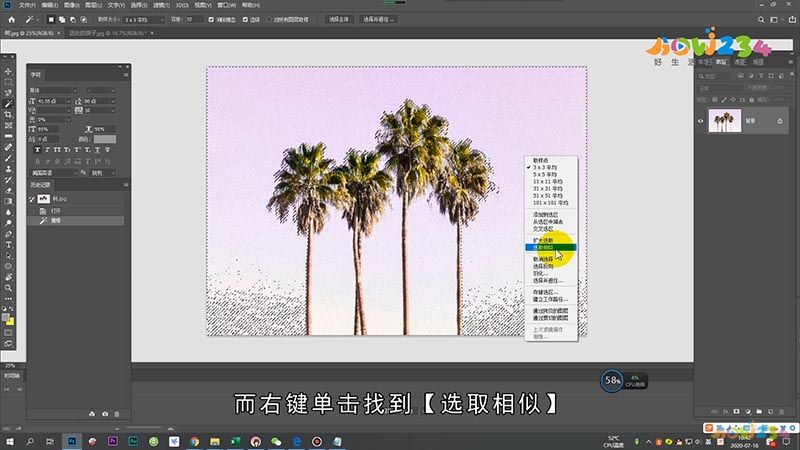Screen dimensions: 800x450
Task: Toggle visibility eye of Background layer
Action: pyautogui.click(x=701, y=121)
